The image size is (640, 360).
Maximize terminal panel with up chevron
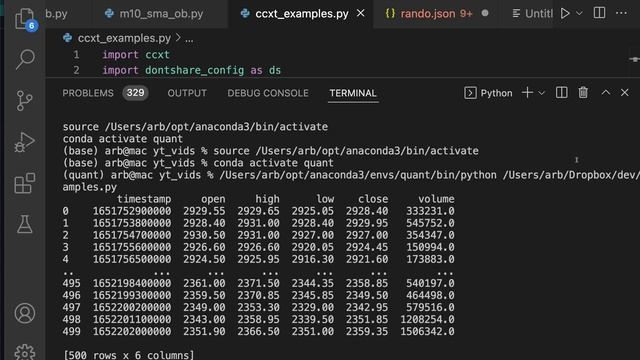click(606, 93)
